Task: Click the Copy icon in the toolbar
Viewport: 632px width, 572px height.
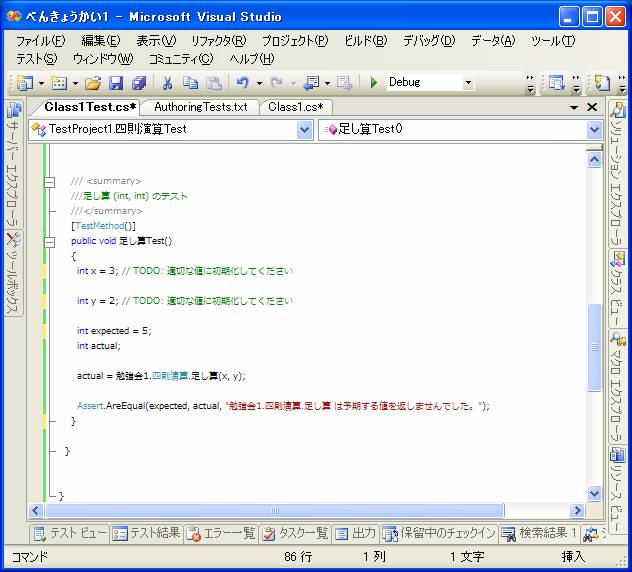Action: [x=190, y=83]
